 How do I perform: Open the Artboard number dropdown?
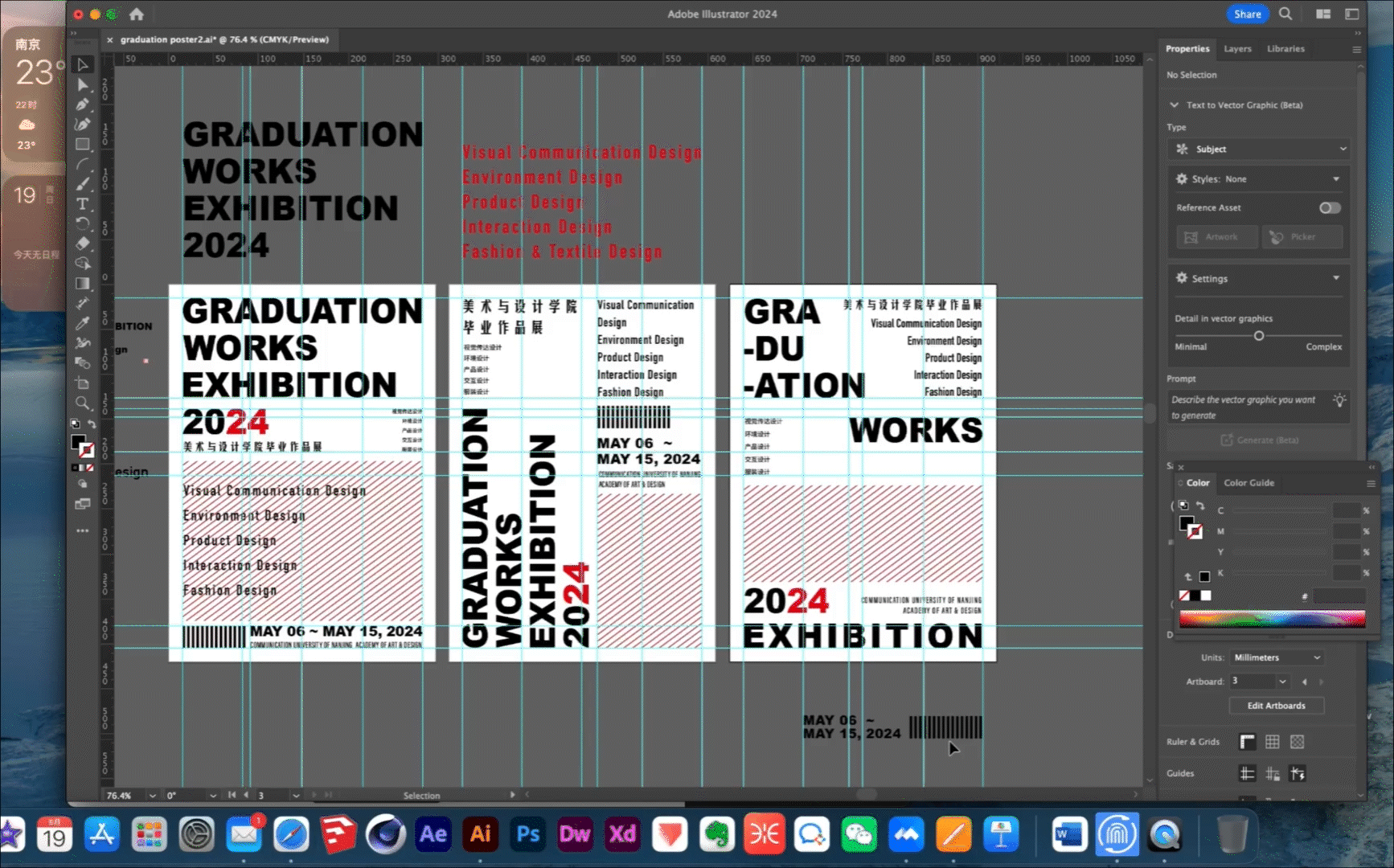click(x=1282, y=682)
